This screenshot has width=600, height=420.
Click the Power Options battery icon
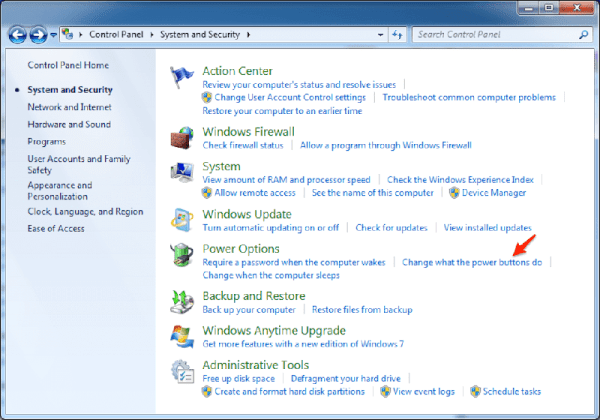coord(183,255)
